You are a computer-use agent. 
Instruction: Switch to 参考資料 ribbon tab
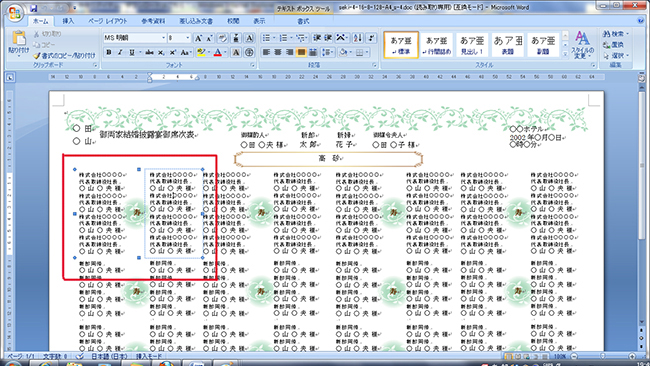(x=153, y=21)
